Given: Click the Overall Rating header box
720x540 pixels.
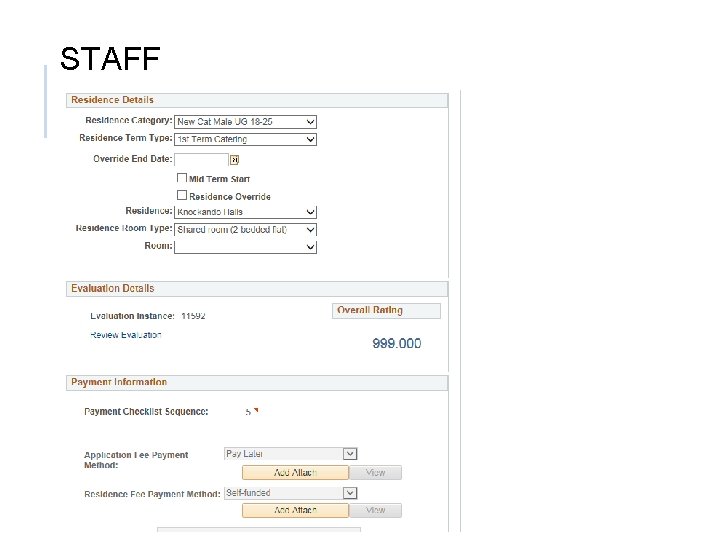Looking at the screenshot, I should click(x=386, y=310).
